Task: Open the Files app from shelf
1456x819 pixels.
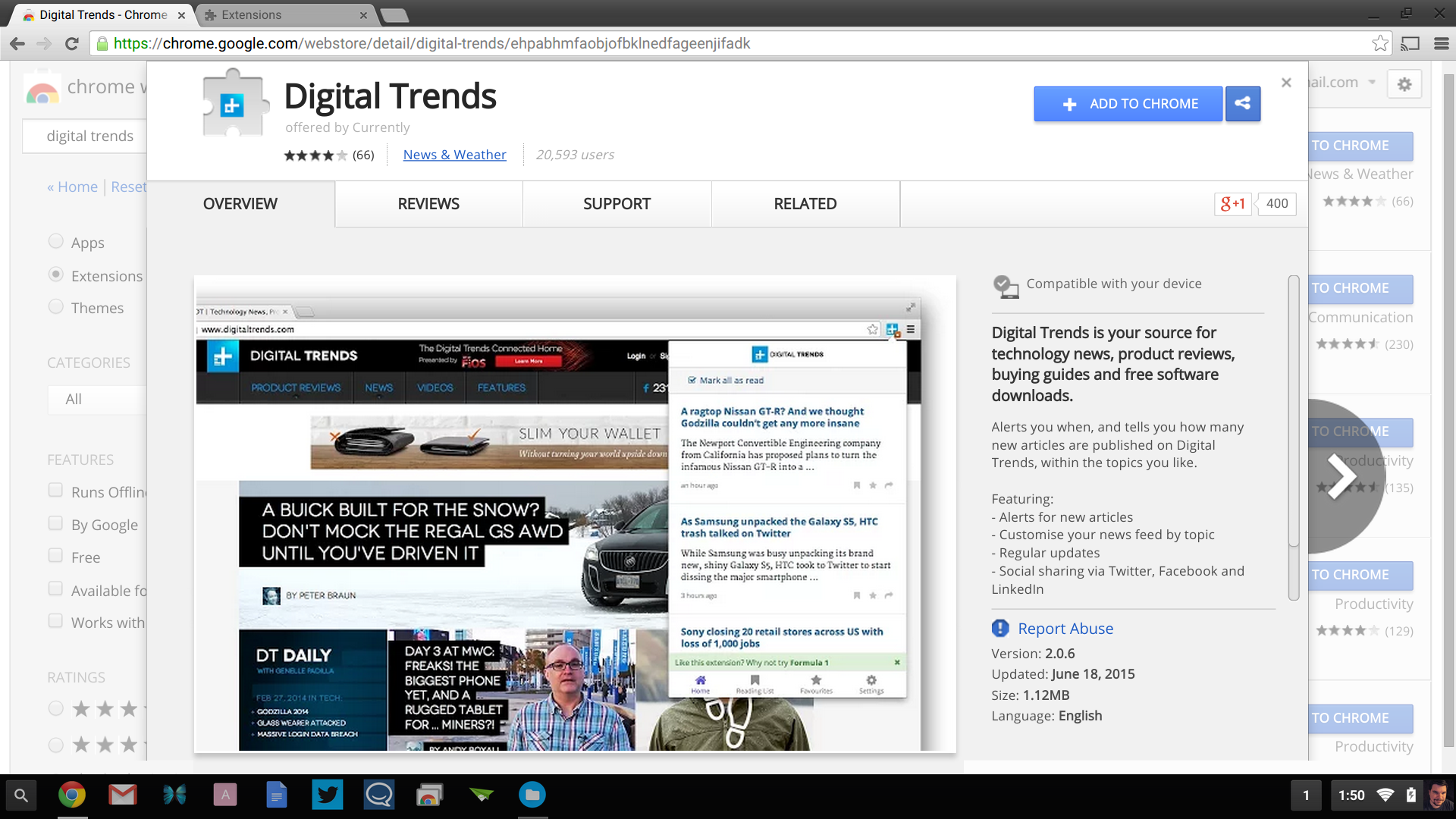Action: (x=532, y=795)
